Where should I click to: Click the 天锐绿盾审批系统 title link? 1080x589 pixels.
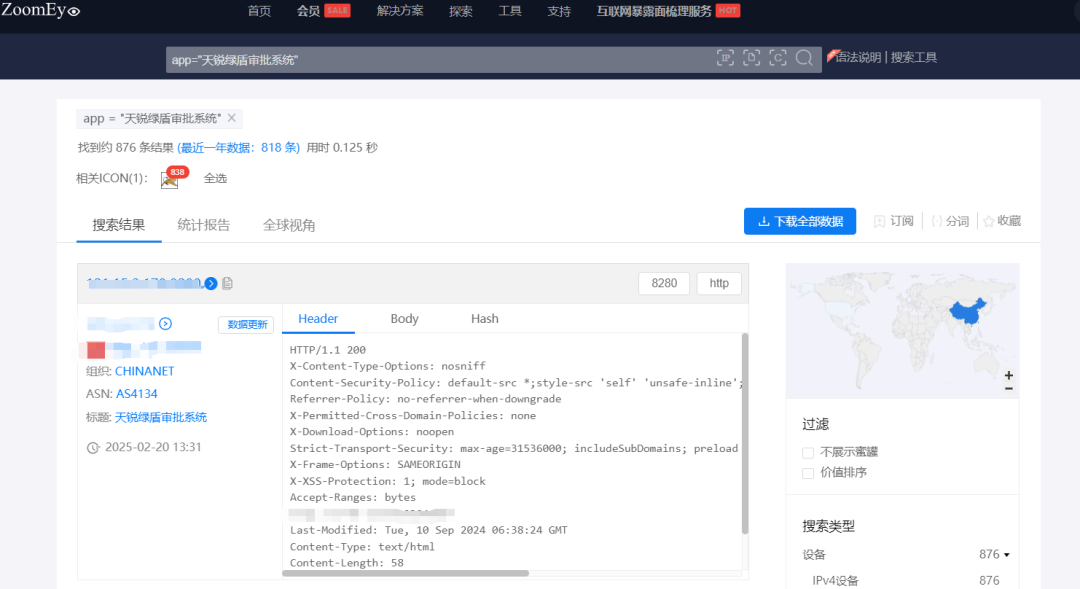pos(160,417)
